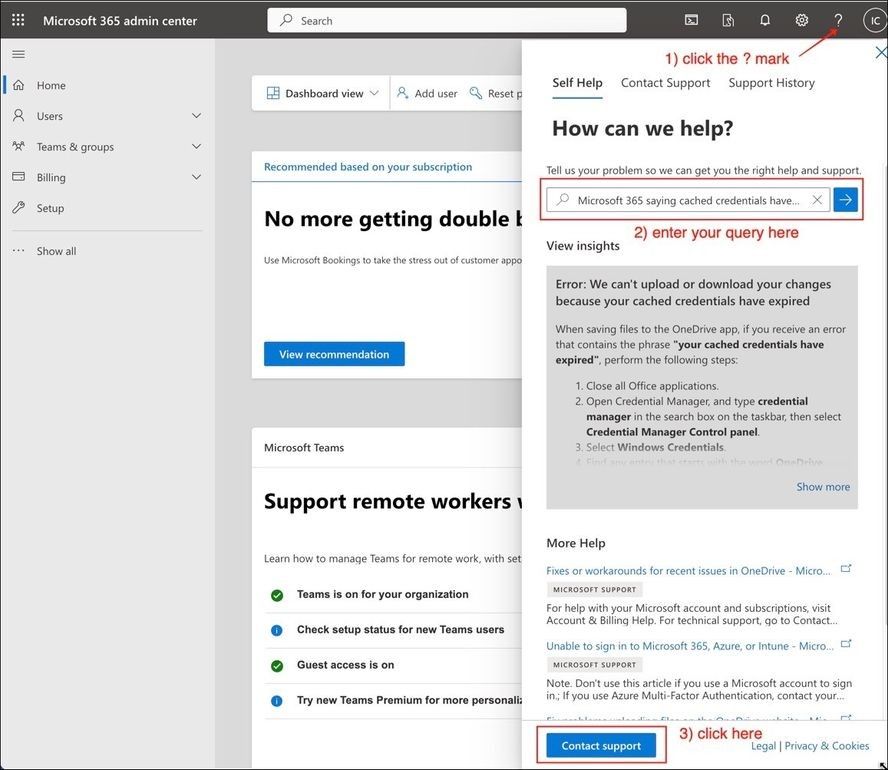888x770 pixels.
Task: Click the IC account avatar
Action: (874, 19)
